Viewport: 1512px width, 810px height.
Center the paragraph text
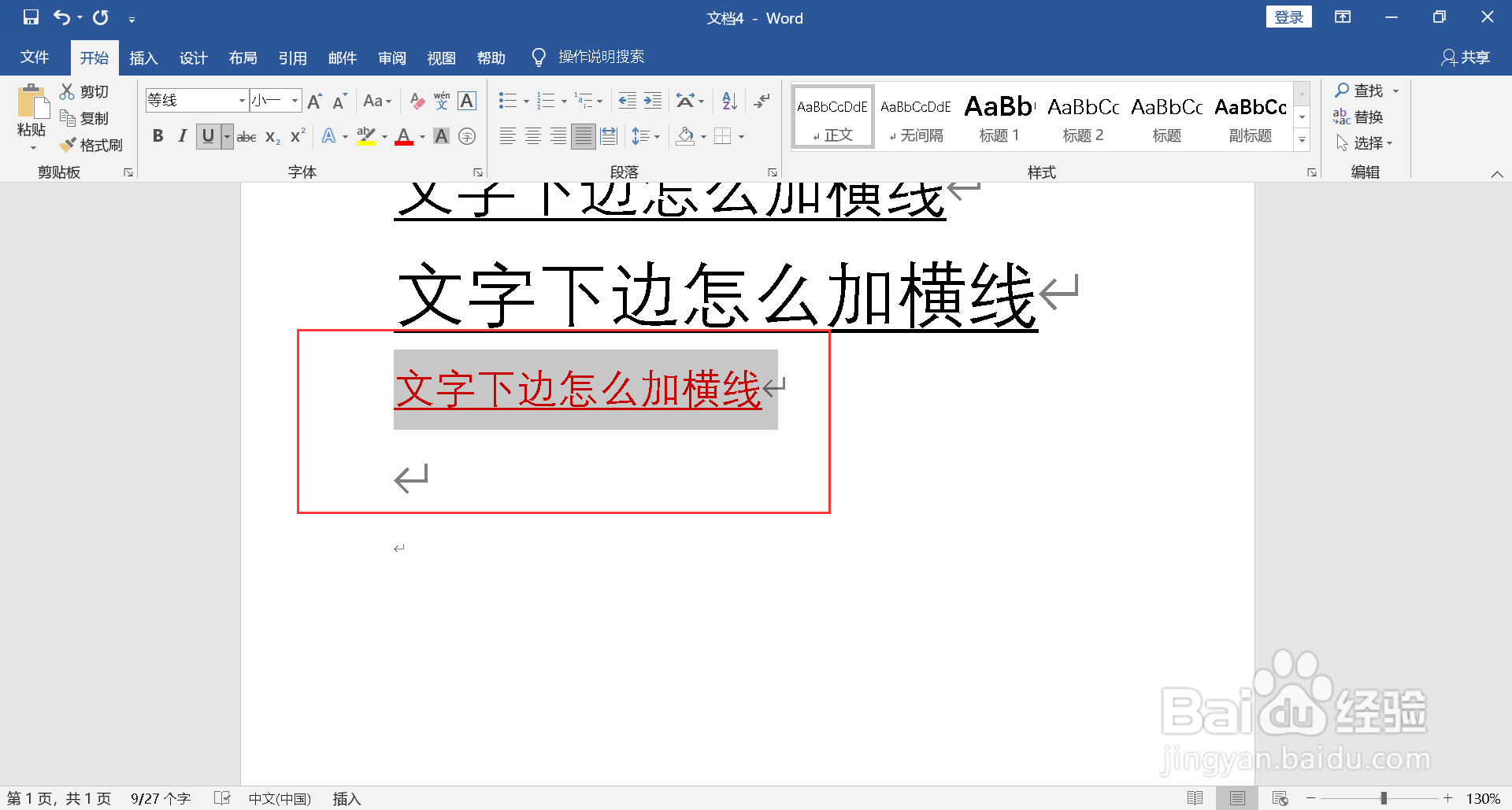pos(533,137)
